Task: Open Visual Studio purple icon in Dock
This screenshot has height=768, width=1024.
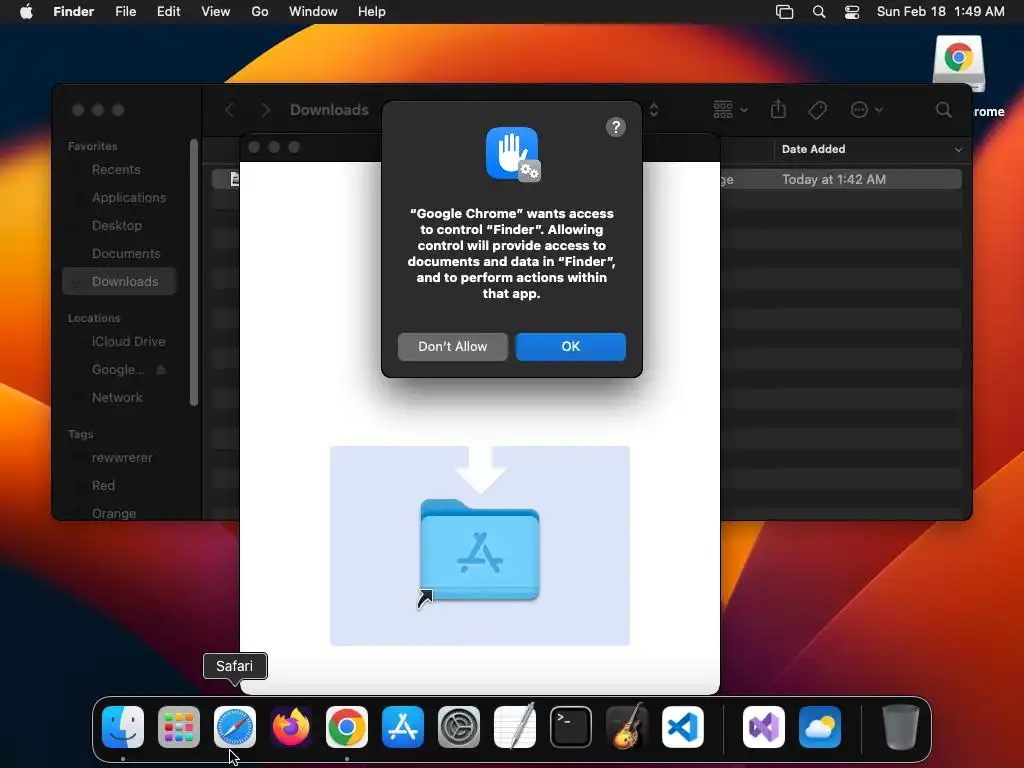Action: pyautogui.click(x=764, y=727)
